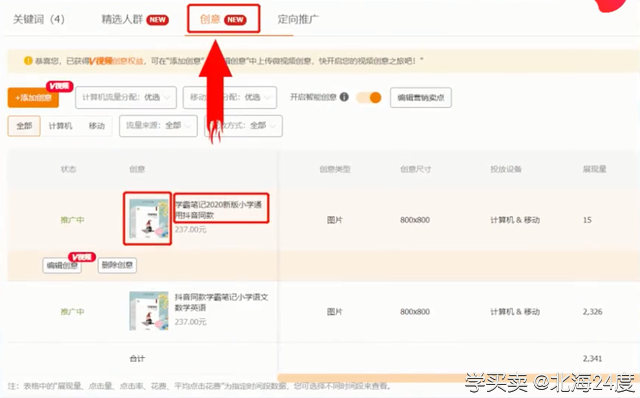Click the info icon beside 开启智能创意

pos(344,97)
